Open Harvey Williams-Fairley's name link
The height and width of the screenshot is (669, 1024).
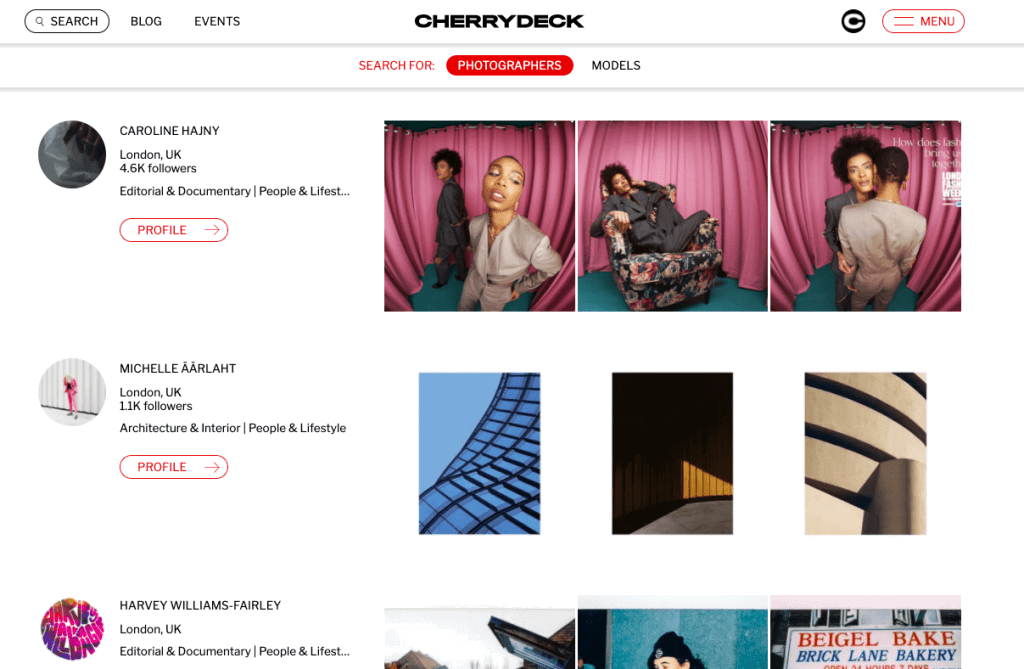click(200, 606)
